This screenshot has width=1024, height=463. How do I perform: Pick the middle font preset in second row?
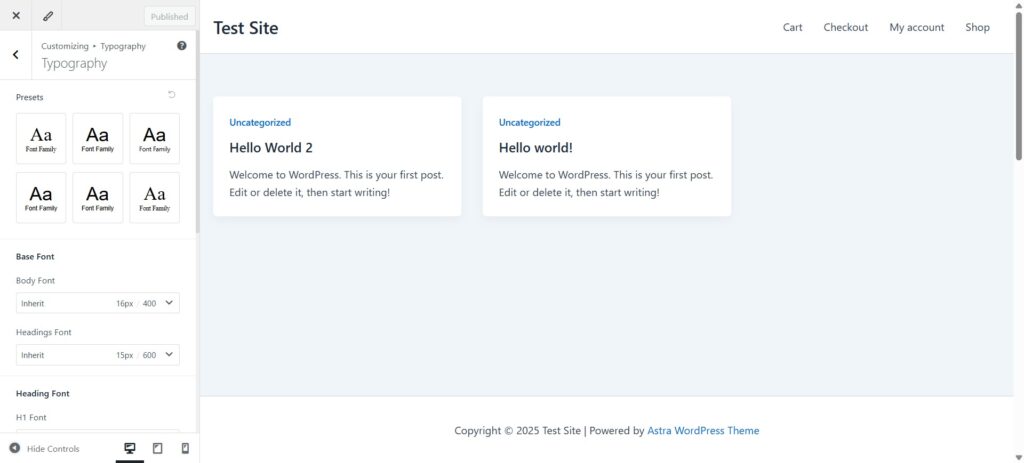pyautogui.click(x=98, y=197)
